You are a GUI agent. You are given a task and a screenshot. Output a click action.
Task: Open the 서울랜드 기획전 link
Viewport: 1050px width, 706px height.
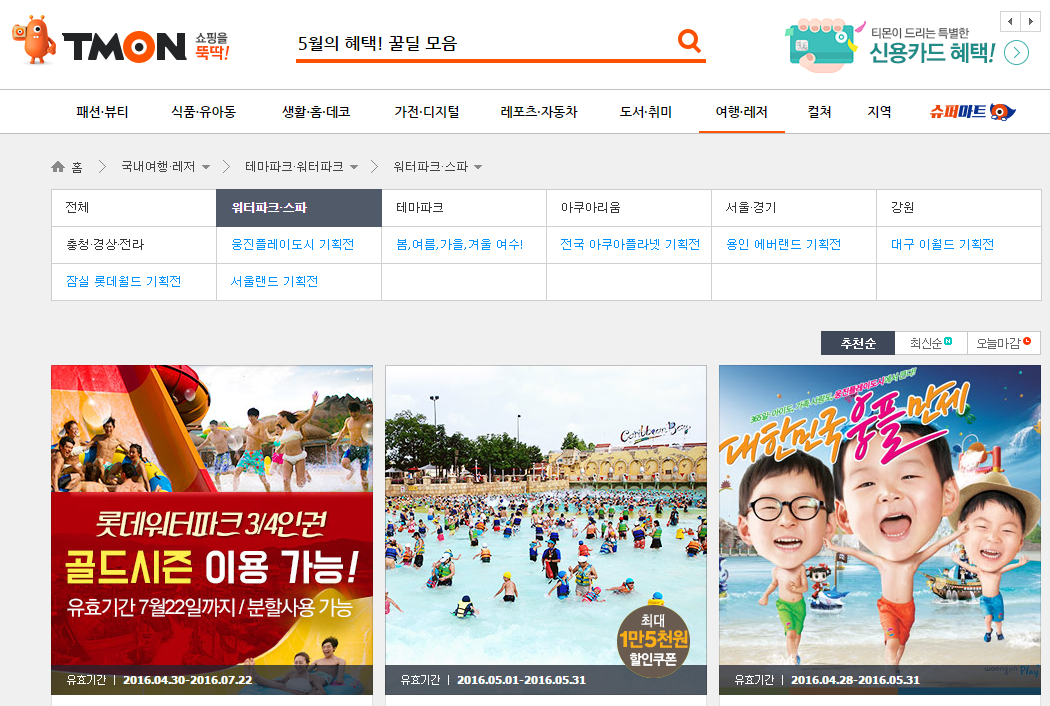(x=274, y=281)
